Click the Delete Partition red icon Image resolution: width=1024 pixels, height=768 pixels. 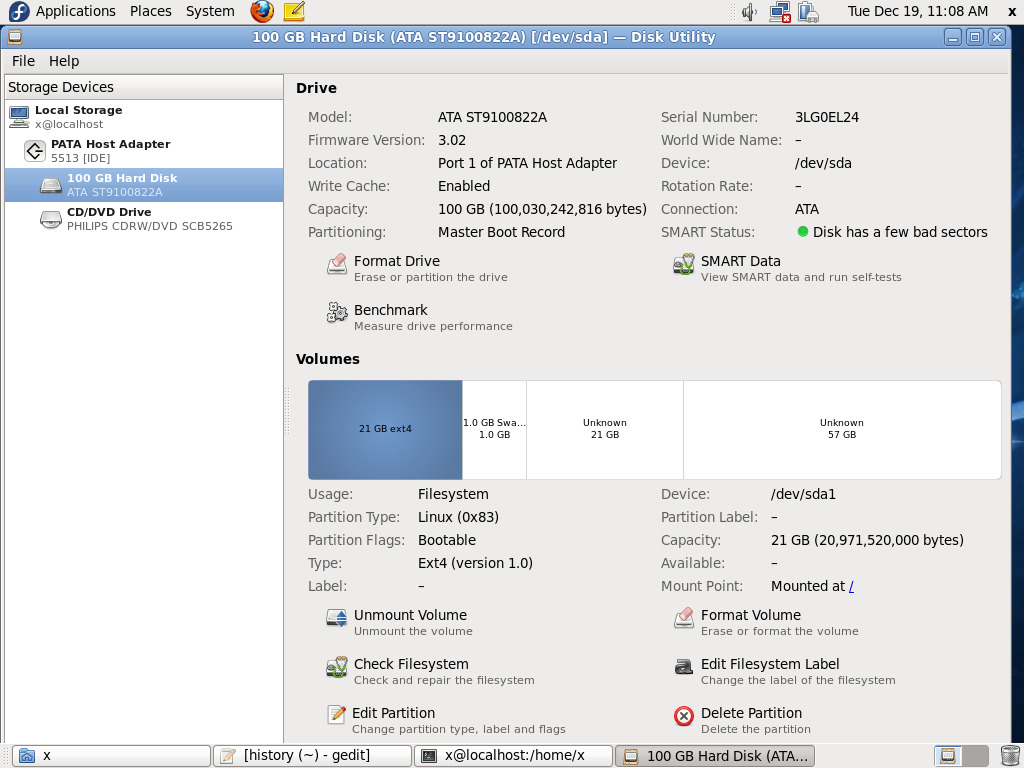point(684,716)
